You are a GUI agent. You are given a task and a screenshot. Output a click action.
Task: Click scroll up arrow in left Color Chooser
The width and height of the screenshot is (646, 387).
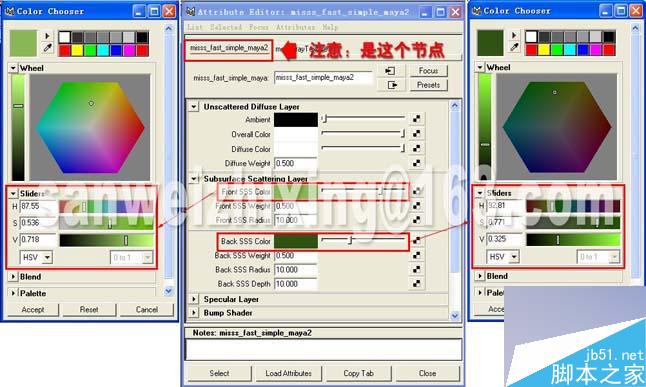pyautogui.click(x=169, y=28)
